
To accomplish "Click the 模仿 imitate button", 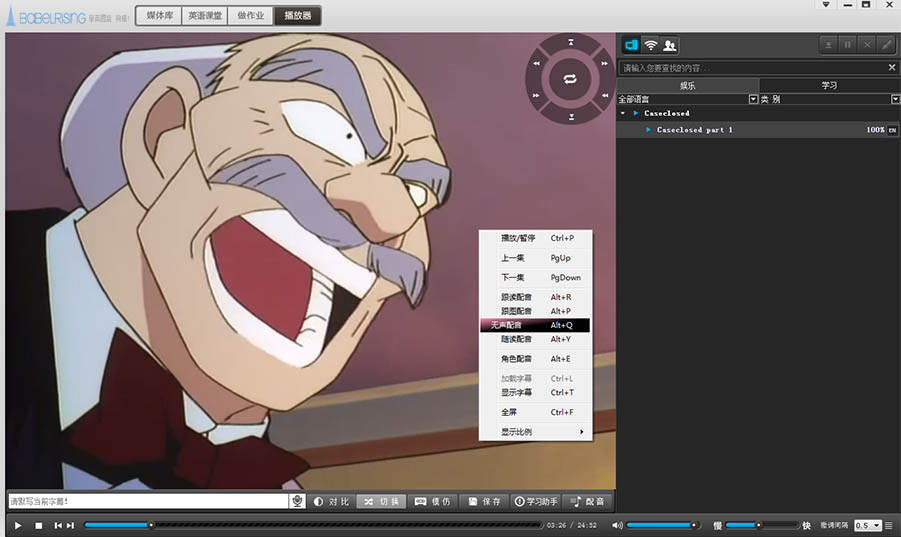I will pyautogui.click(x=433, y=501).
